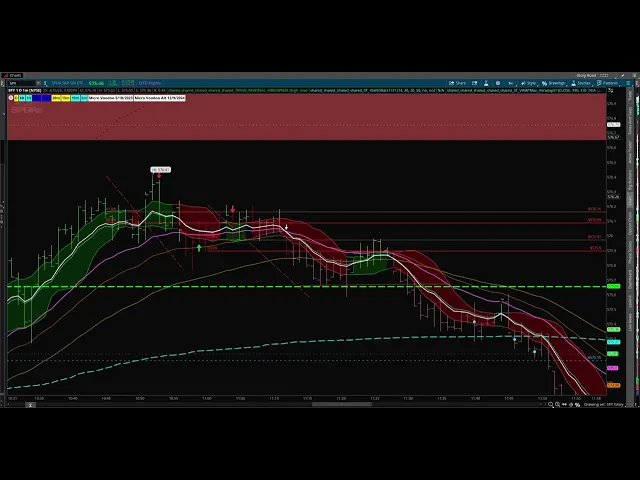Click the crosshair globe icon at bottom
640x480 pixels.
(x=571, y=404)
